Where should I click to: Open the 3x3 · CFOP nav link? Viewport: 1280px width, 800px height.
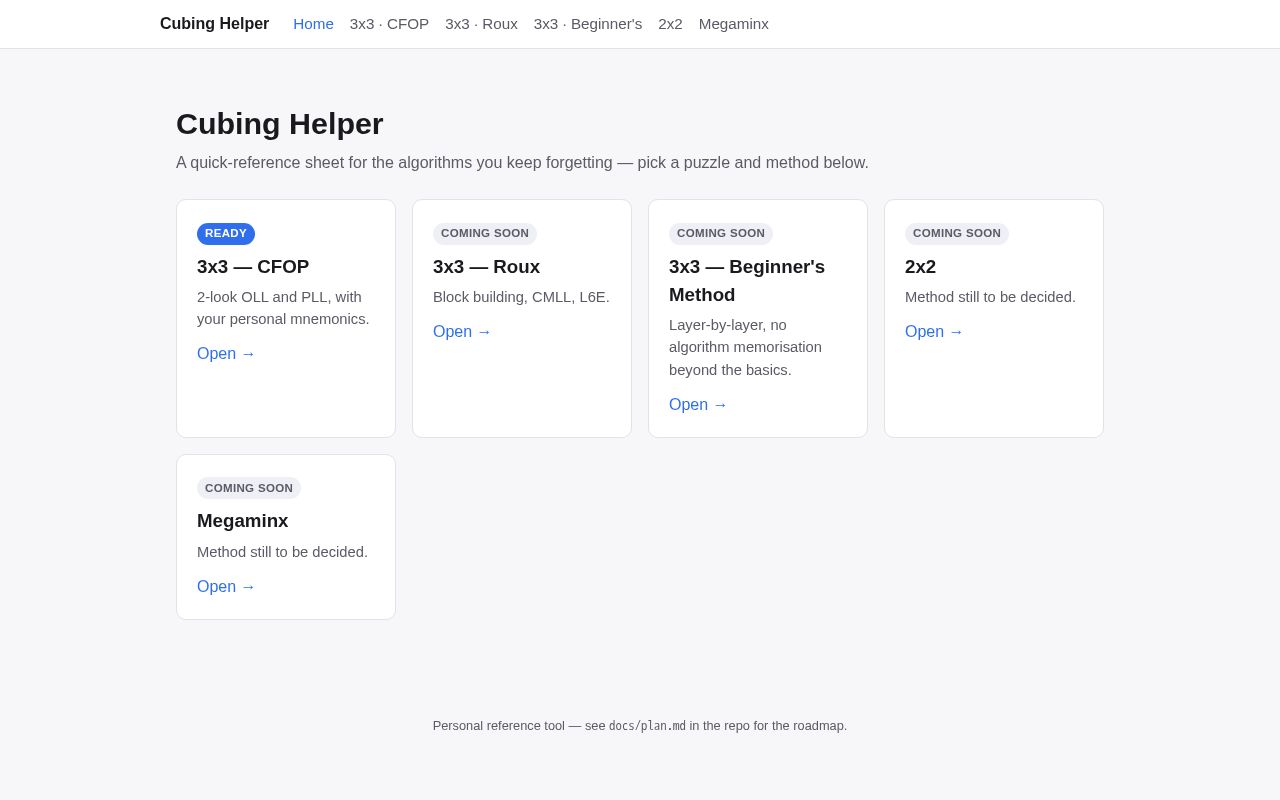pyautogui.click(x=389, y=24)
